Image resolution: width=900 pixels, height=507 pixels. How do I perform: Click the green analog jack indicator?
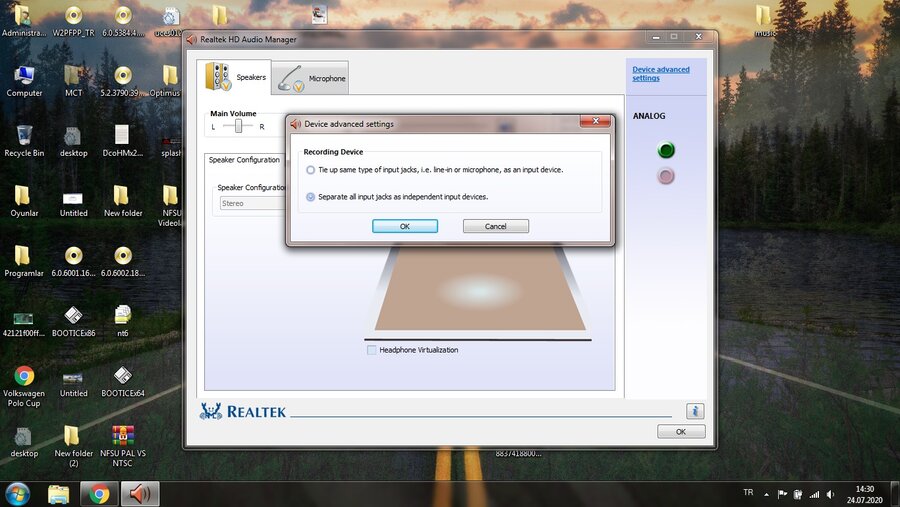tap(666, 150)
